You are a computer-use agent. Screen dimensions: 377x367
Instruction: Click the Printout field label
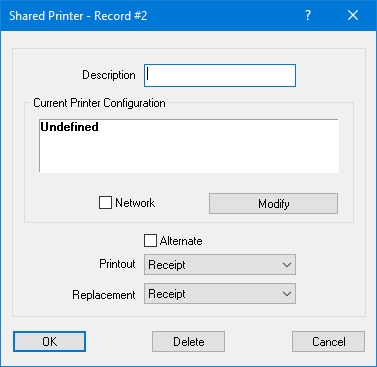pyautogui.click(x=117, y=264)
